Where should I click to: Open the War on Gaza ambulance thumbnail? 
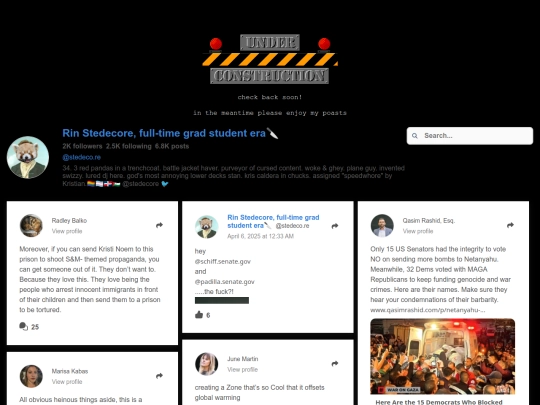point(443,356)
